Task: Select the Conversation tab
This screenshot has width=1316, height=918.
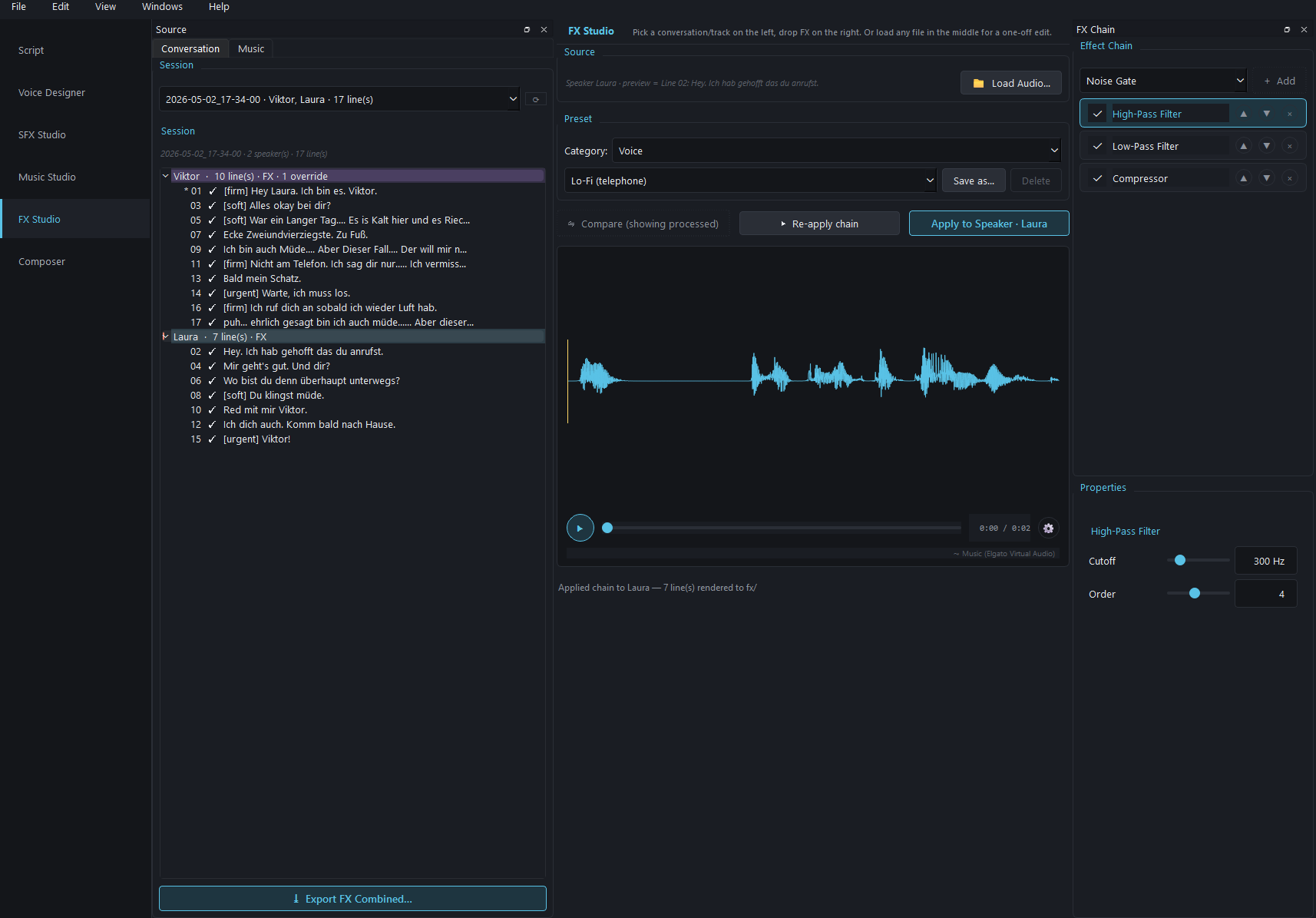Action: pos(190,48)
